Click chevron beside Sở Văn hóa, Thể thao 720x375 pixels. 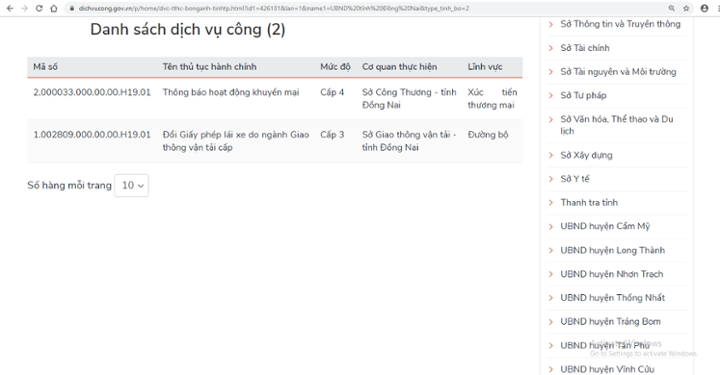point(551,119)
